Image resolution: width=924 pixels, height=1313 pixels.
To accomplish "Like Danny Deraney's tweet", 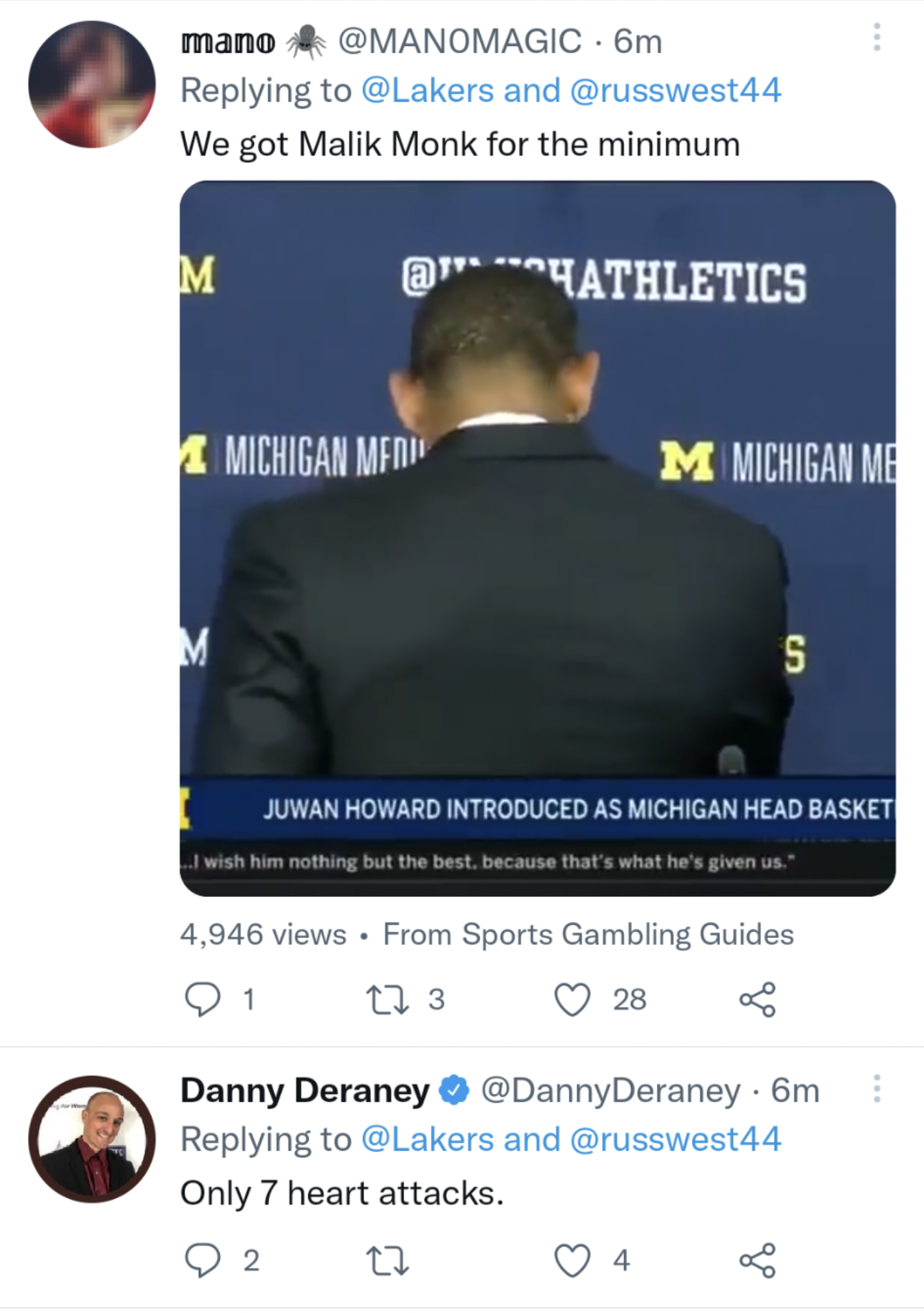I will coord(572,1260).
